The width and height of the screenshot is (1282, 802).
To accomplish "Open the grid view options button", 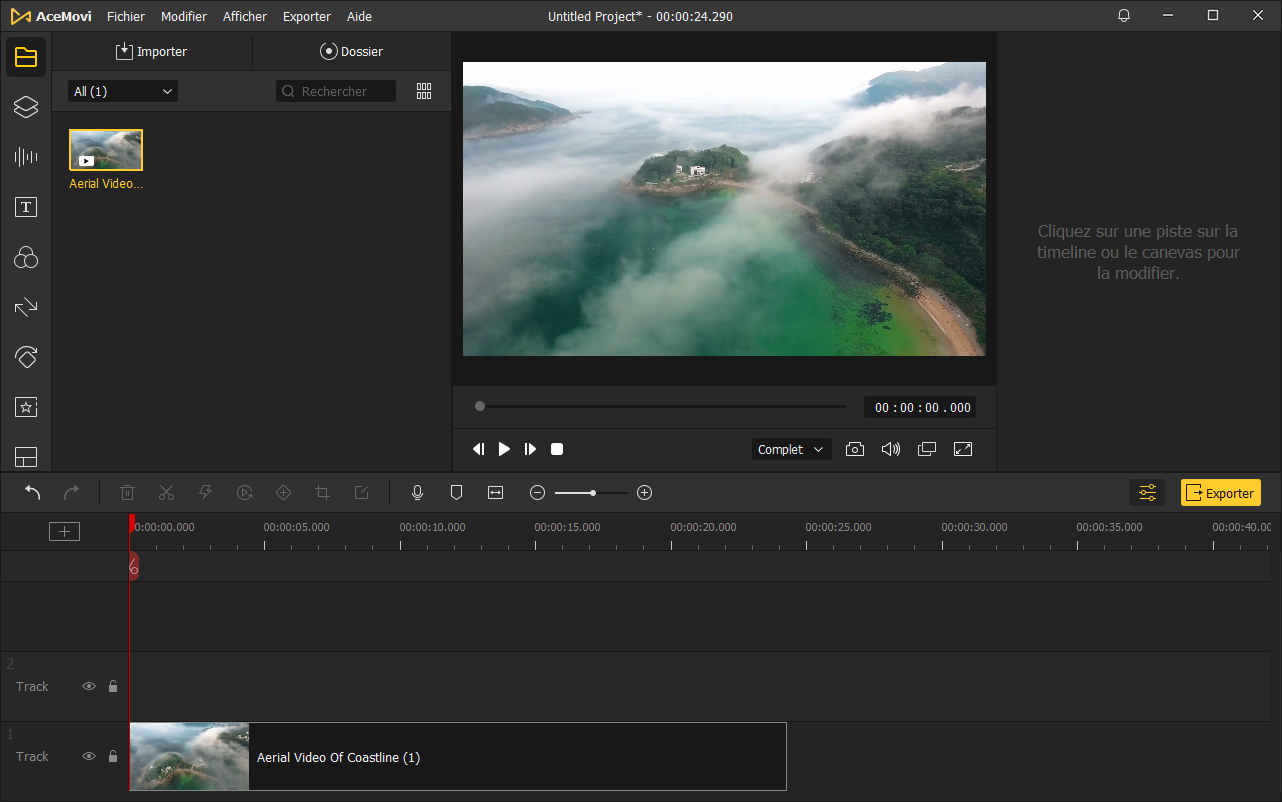I will tap(424, 91).
